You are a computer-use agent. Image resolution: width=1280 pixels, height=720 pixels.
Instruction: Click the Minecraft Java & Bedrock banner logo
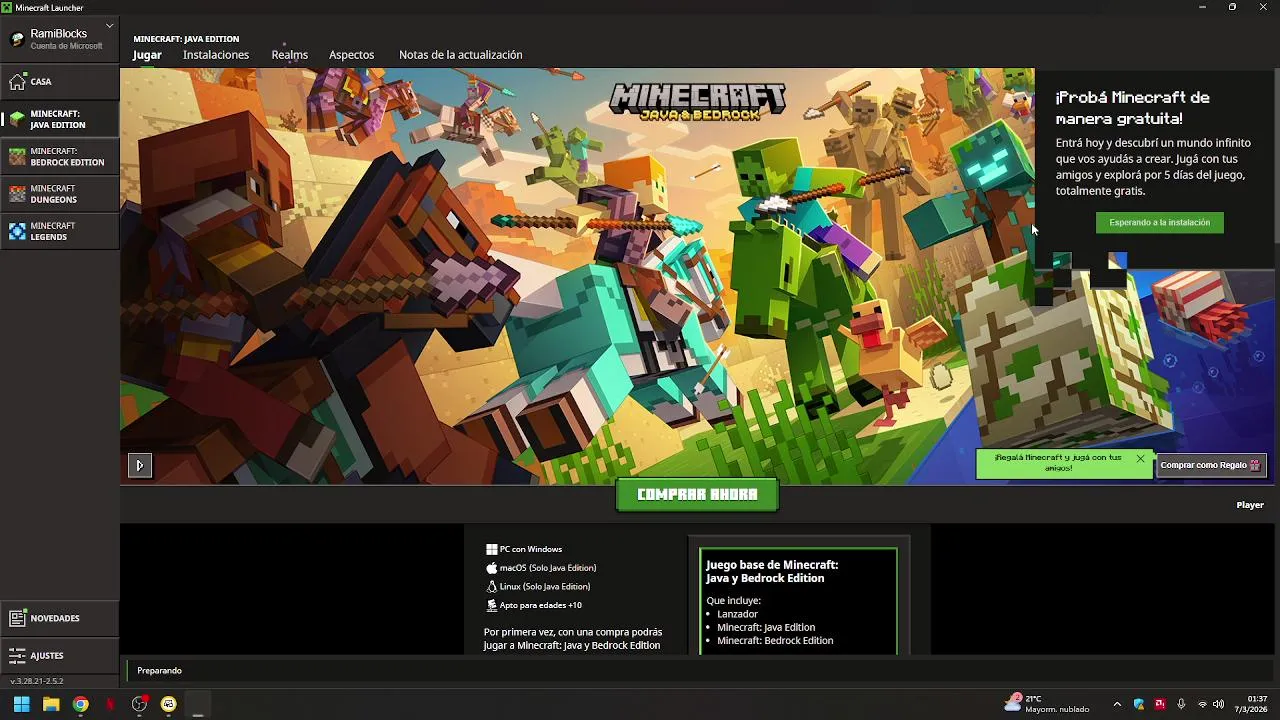(697, 101)
